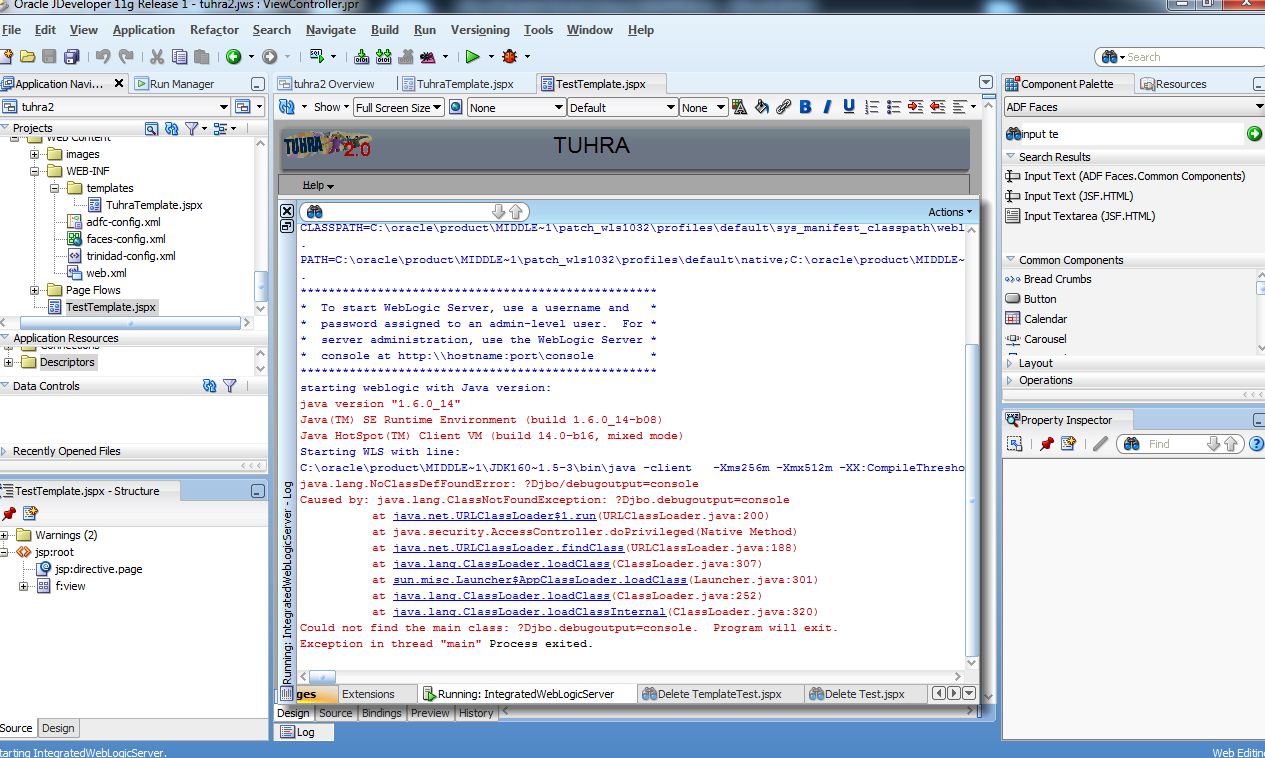Image resolution: width=1265 pixels, height=758 pixels.
Task: Click the filter funnel icon in Data Controls
Action: click(x=229, y=386)
